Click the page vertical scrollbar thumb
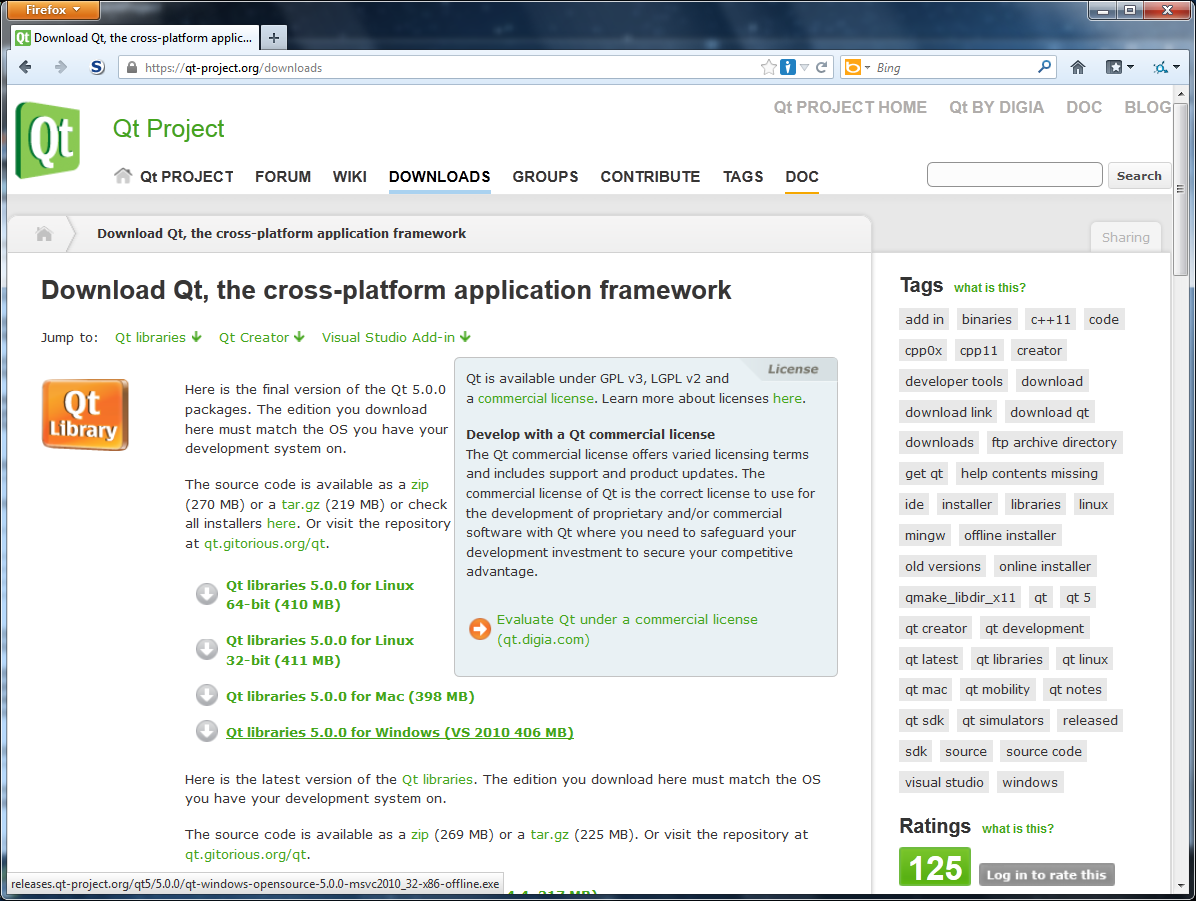 pyautogui.click(x=1180, y=188)
